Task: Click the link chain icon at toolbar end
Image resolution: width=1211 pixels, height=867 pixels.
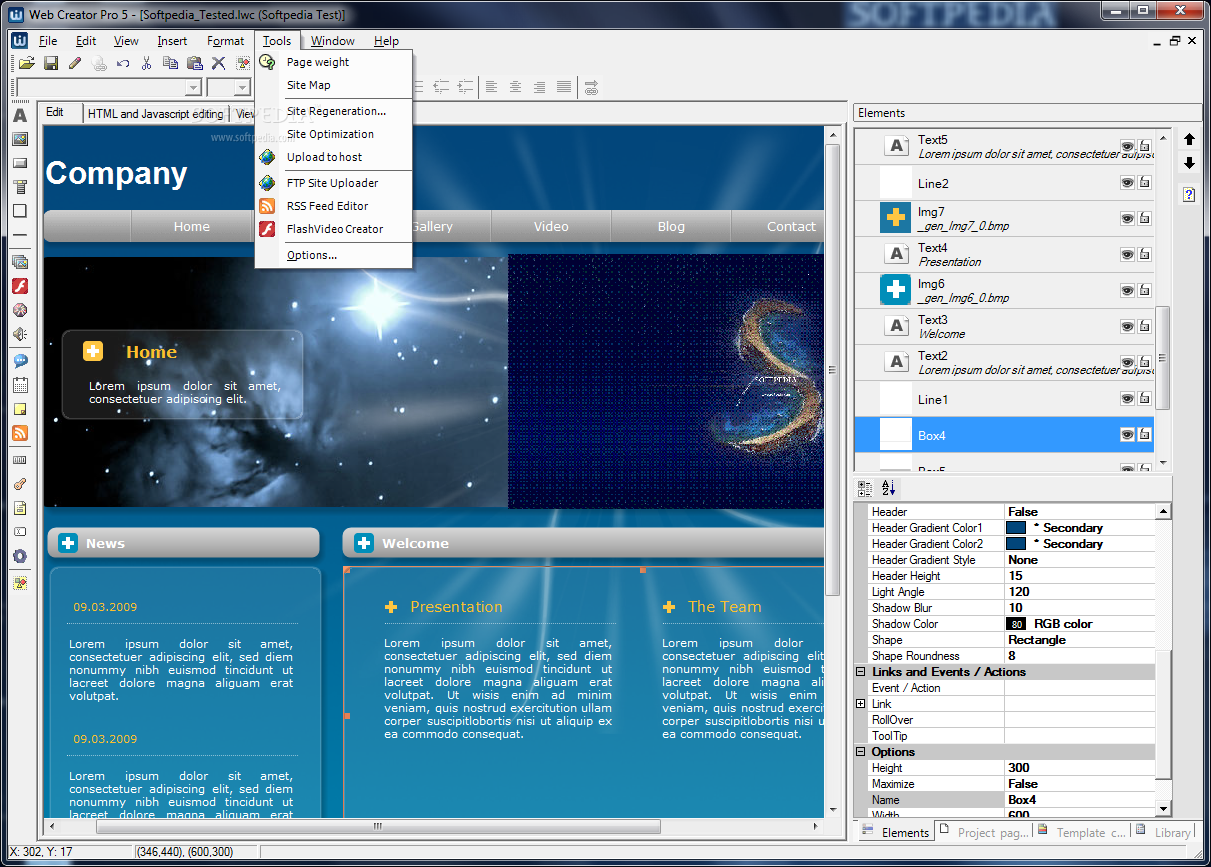Action: (x=591, y=87)
